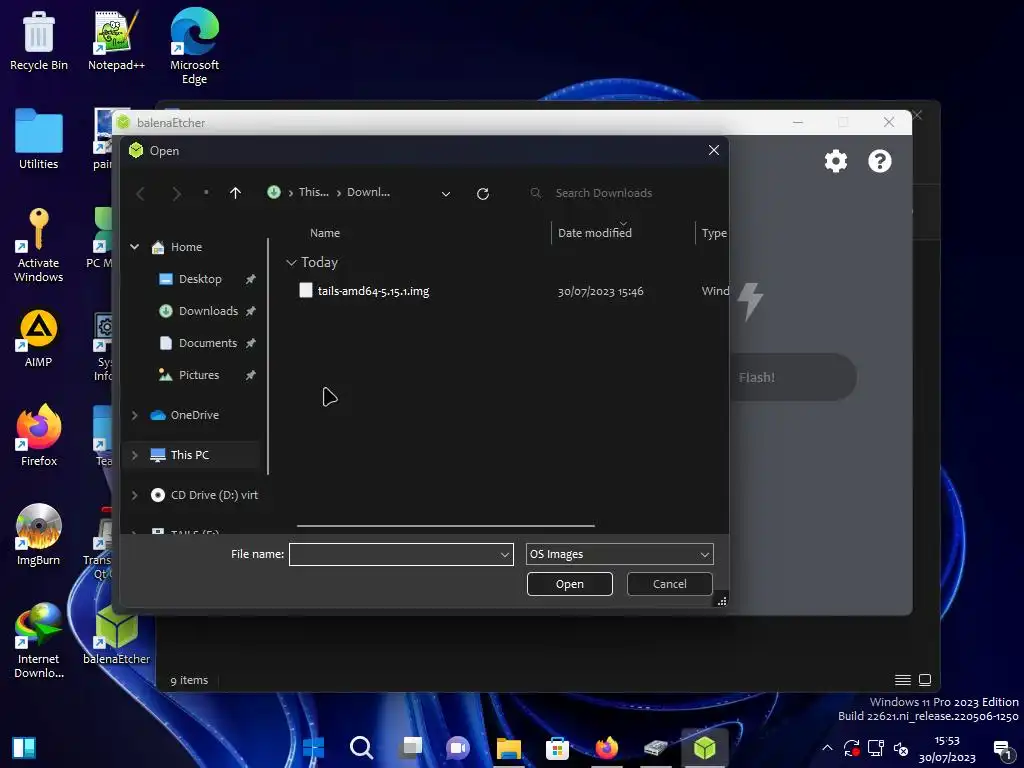Click pin icon beside Documents

click(x=251, y=343)
